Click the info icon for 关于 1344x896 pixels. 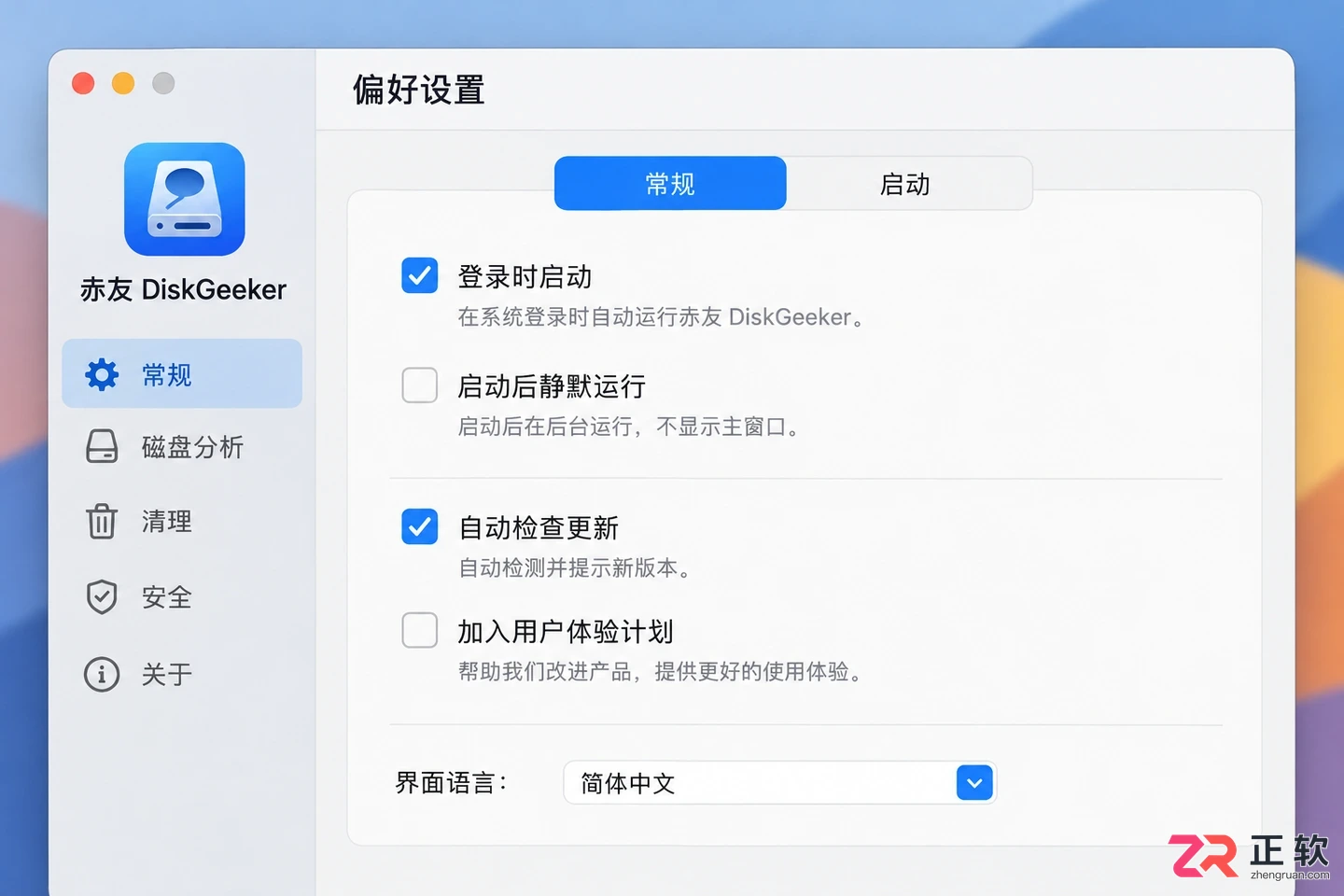tap(102, 674)
